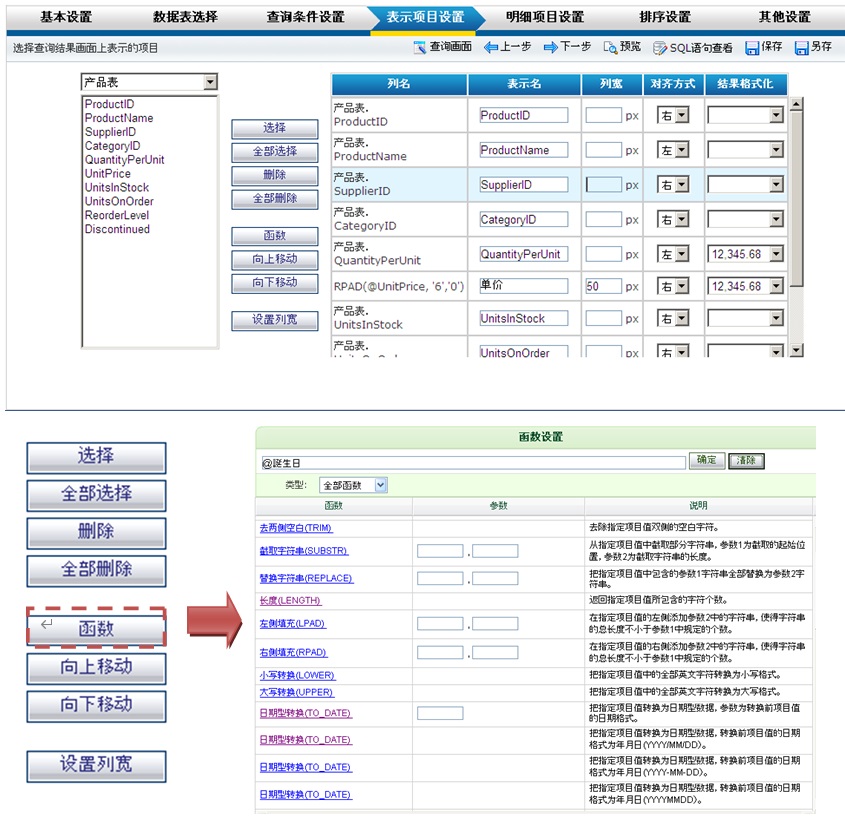Screen dimensions: 845x826
Task: Click small 向下移动 button in upper panel
Action: [275, 283]
